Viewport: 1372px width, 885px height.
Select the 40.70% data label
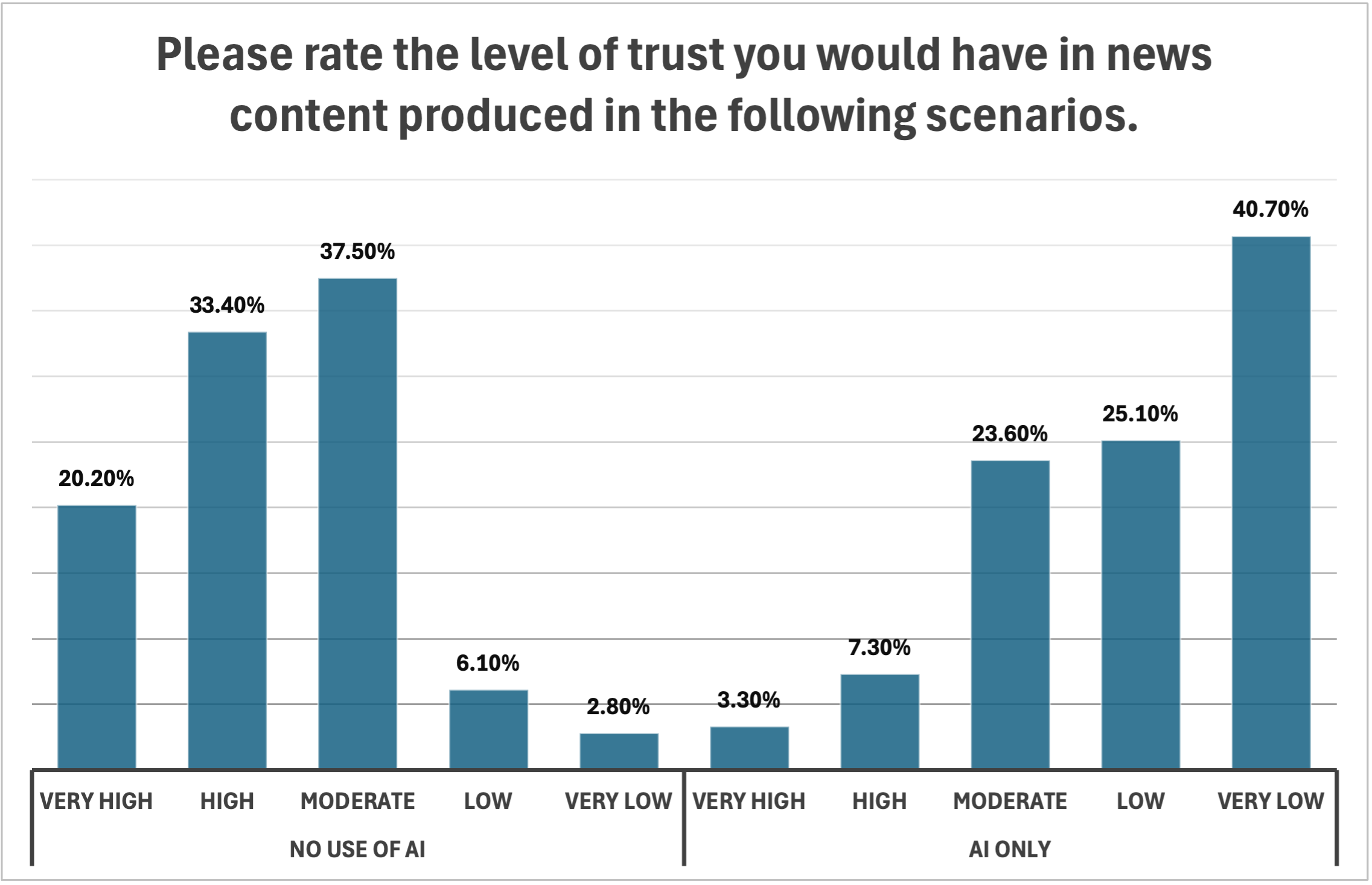point(1271,209)
